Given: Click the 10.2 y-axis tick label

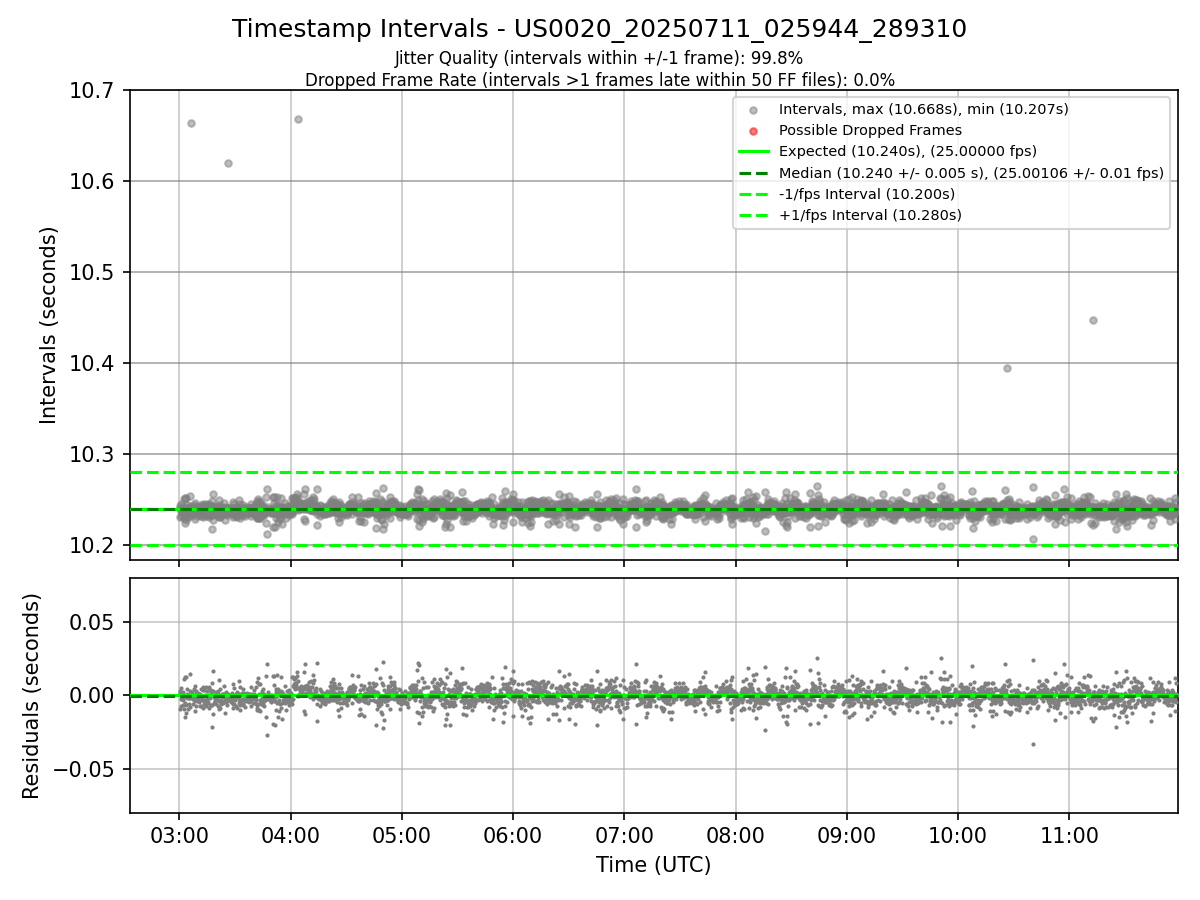Looking at the screenshot, I should [91, 546].
